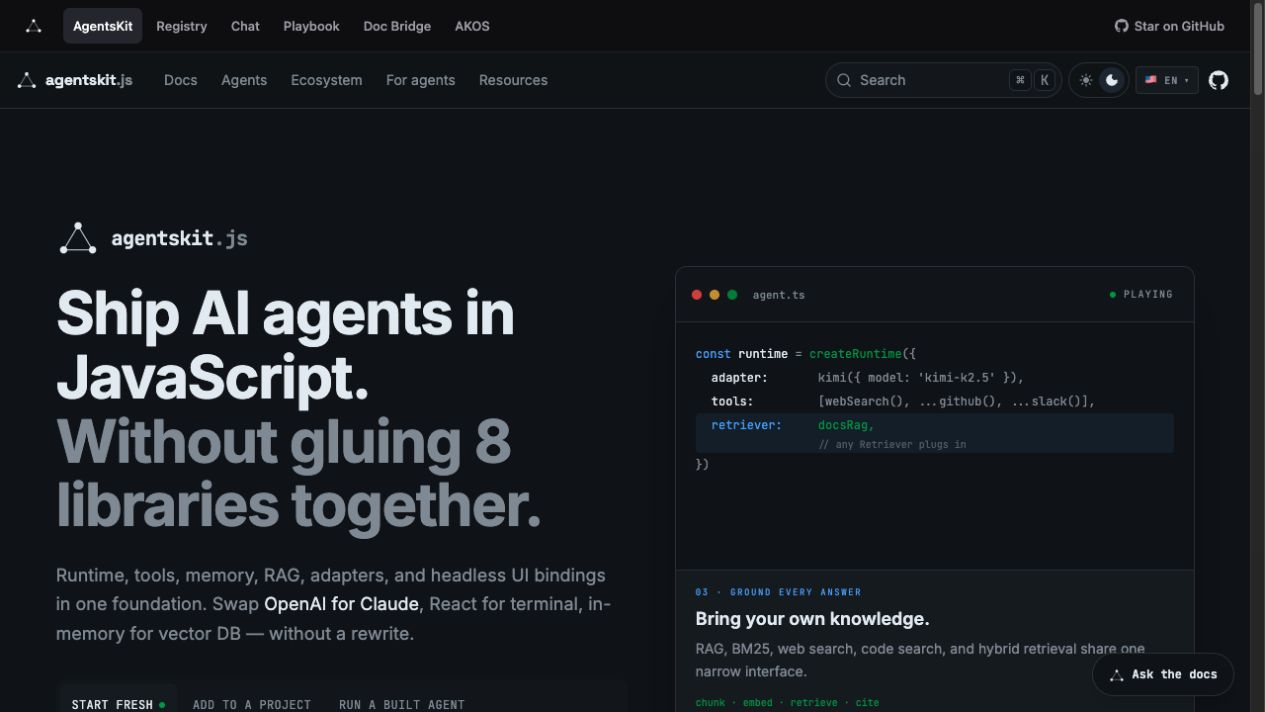Select ADD TO A PROJECT tab

pyautogui.click(x=252, y=704)
